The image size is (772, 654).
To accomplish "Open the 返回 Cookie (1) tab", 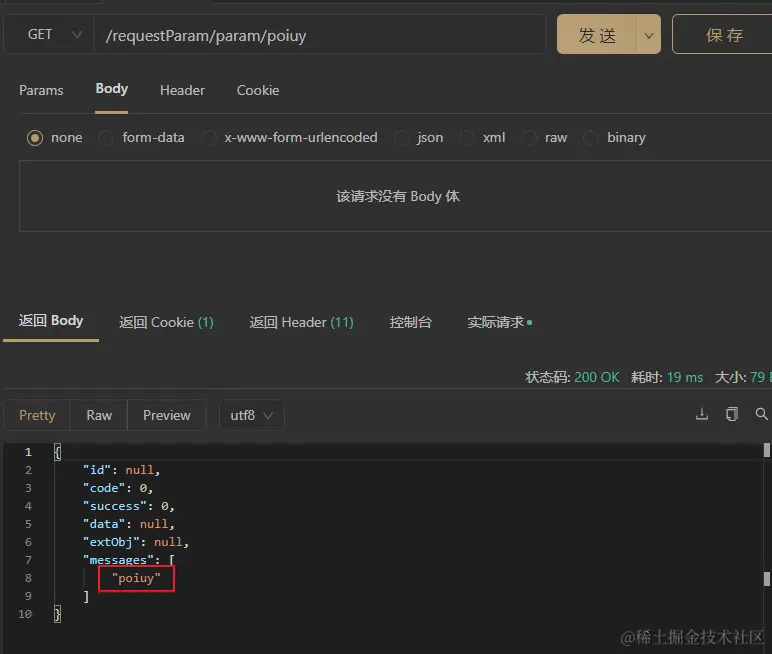I will (x=166, y=323).
